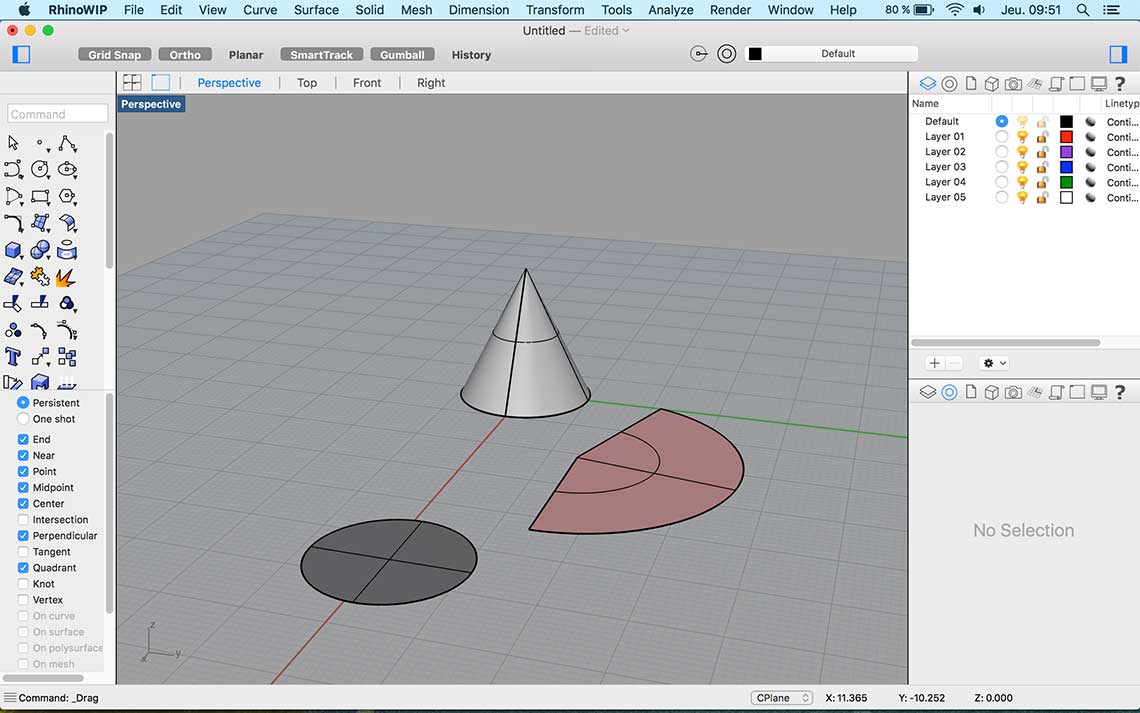Image resolution: width=1140 pixels, height=713 pixels.
Task: Open Help question mark in Layers panel
Action: point(1120,84)
